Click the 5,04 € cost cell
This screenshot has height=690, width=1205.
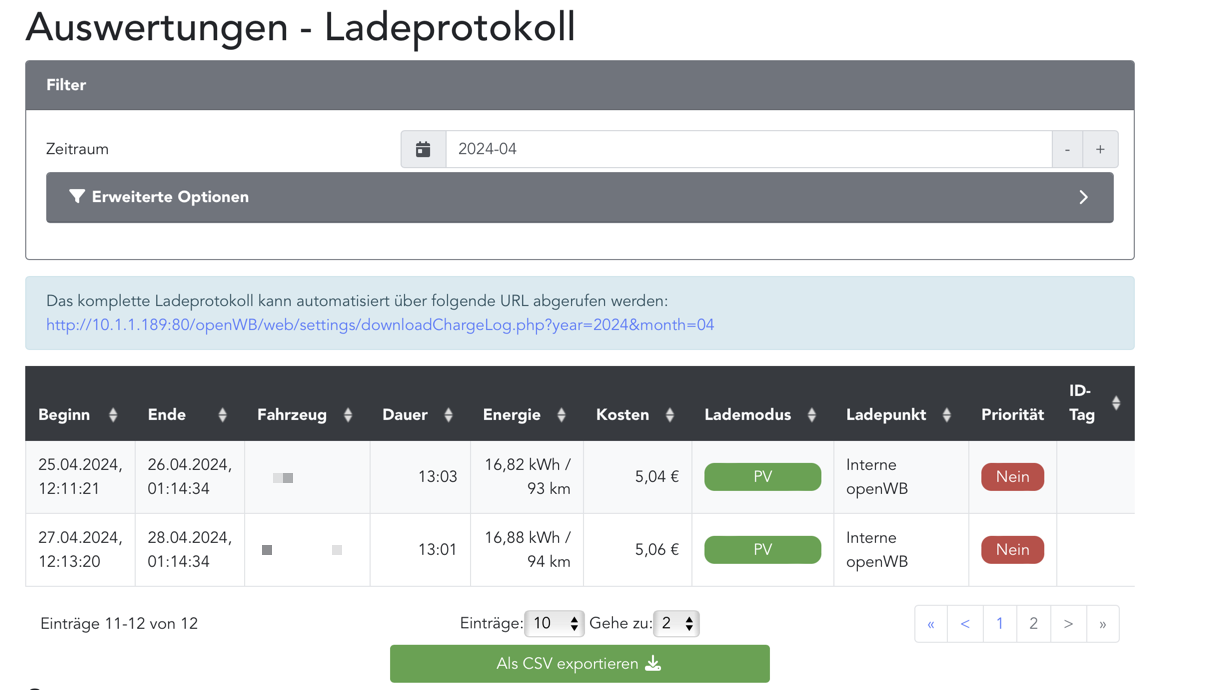click(638, 477)
